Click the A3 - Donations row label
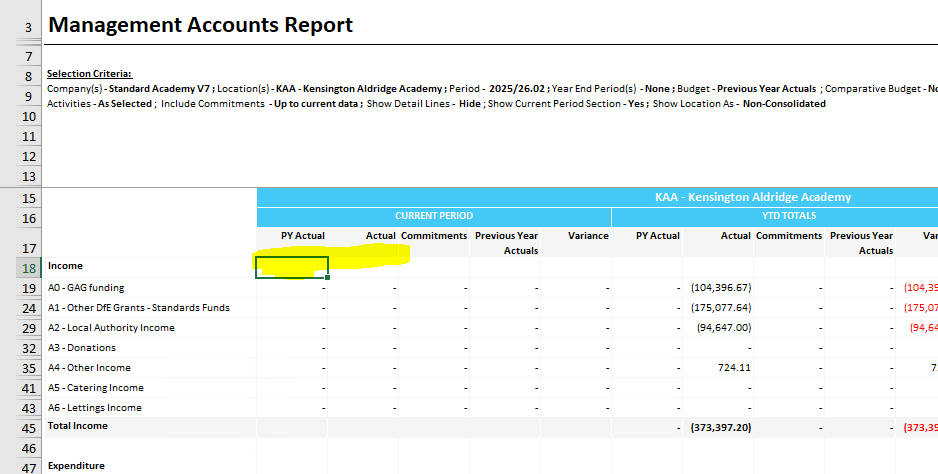 click(82, 348)
